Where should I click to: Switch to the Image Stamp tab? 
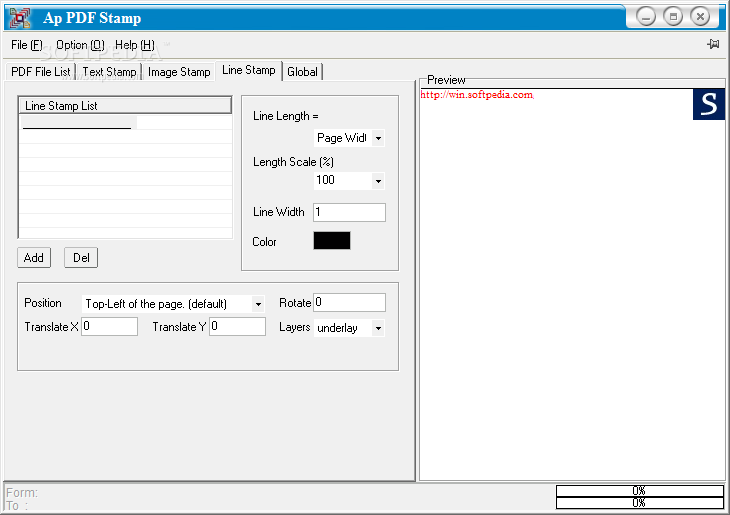tap(179, 72)
